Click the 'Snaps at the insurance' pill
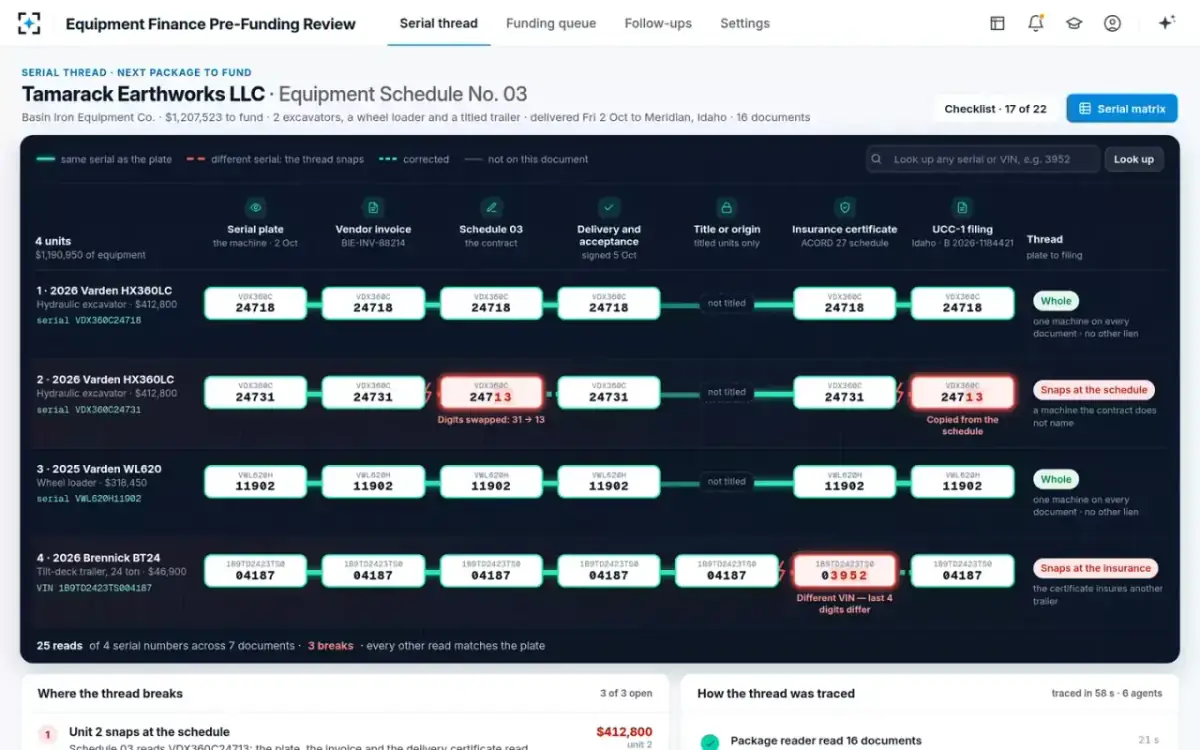 (x=1096, y=568)
